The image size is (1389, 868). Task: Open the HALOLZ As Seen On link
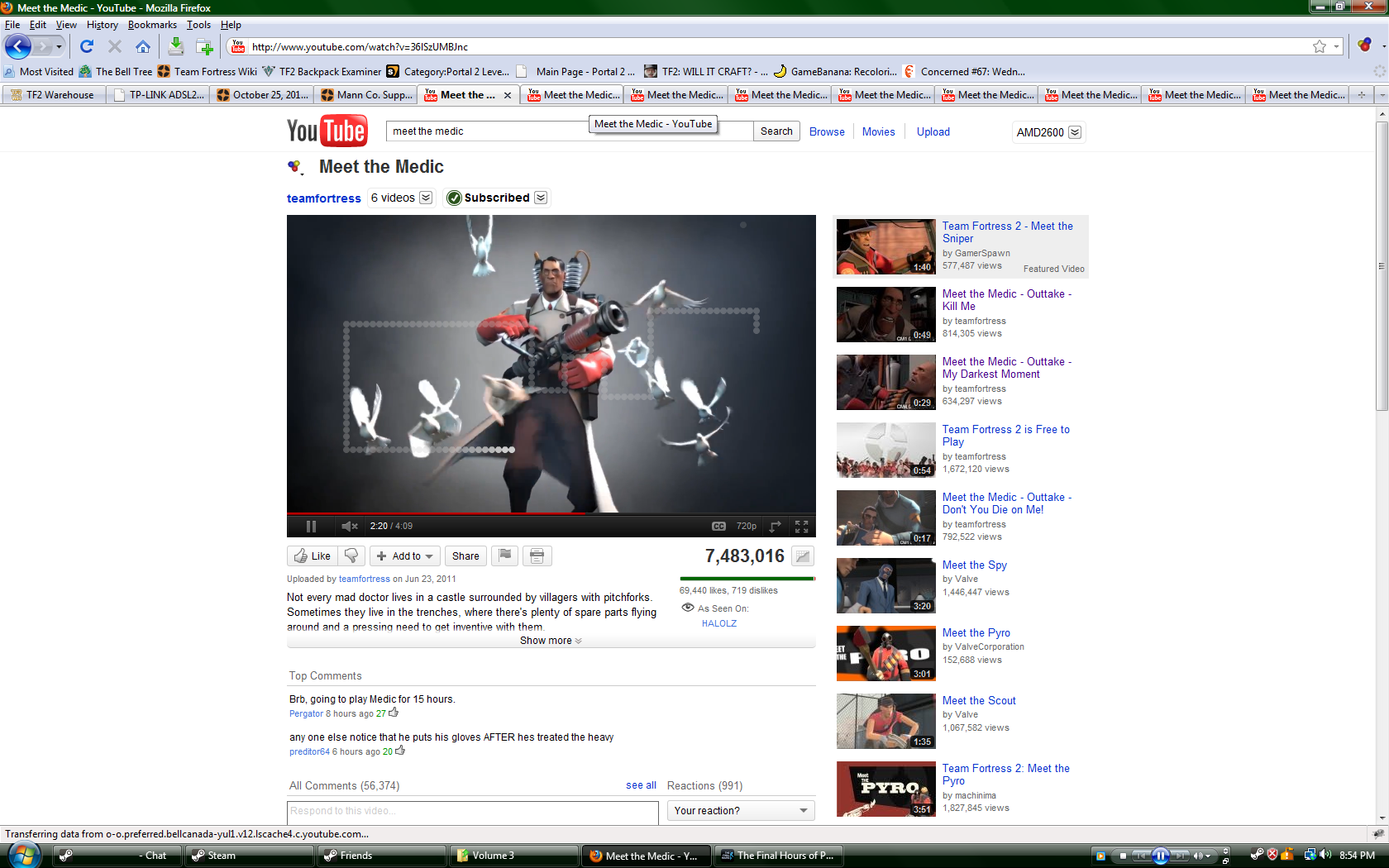pos(718,623)
